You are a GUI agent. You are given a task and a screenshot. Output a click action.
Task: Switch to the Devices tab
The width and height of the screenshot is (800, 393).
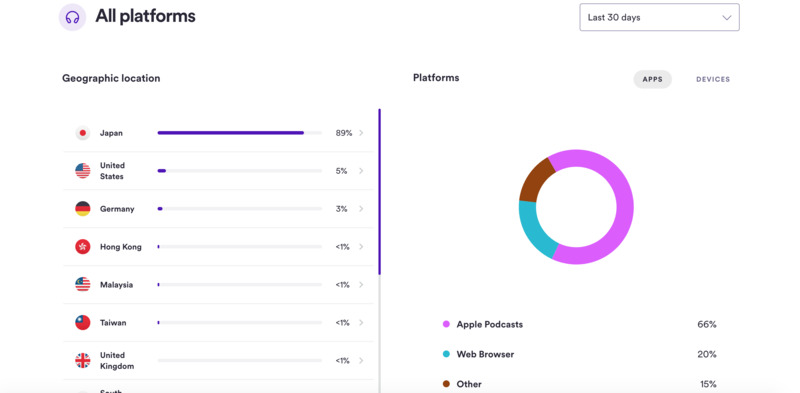tap(713, 80)
